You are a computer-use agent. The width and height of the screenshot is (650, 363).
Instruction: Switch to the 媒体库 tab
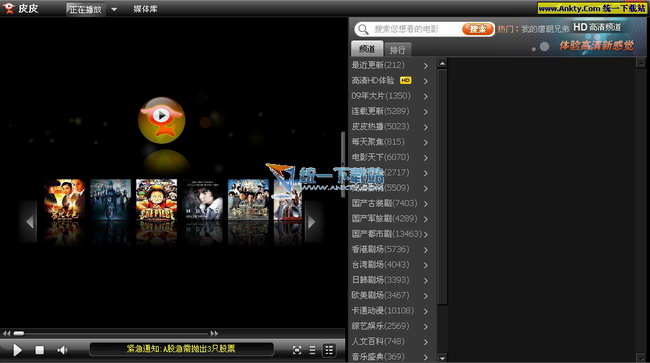[x=146, y=9]
